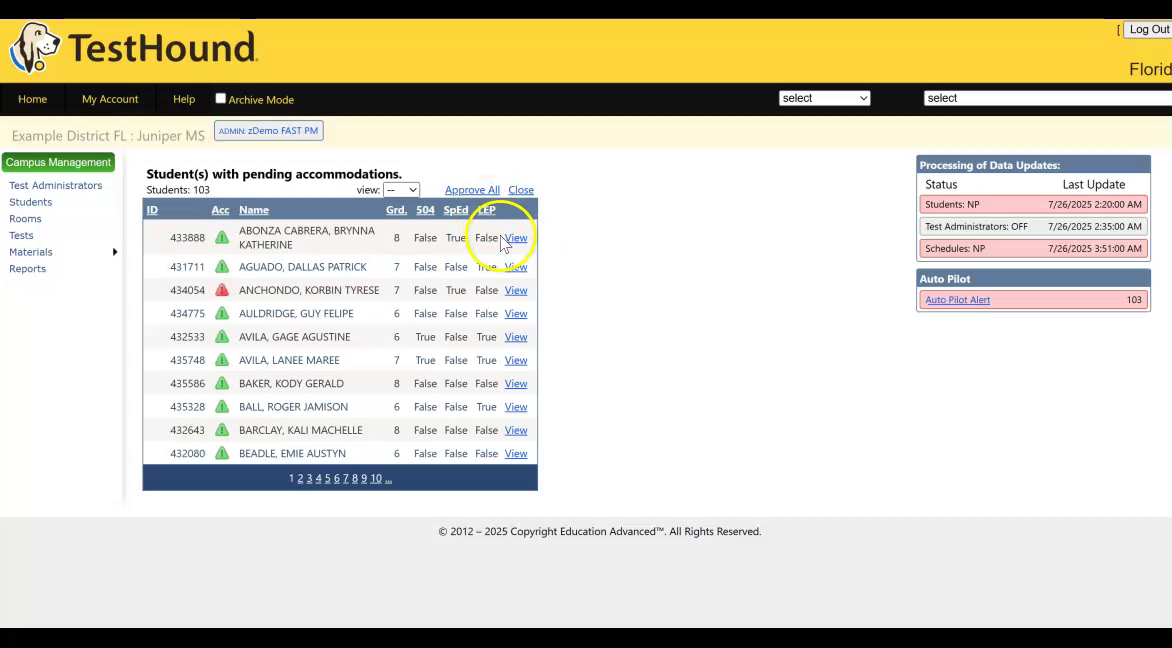Open My Account menu item
This screenshot has width=1172, height=648.
coord(110,99)
